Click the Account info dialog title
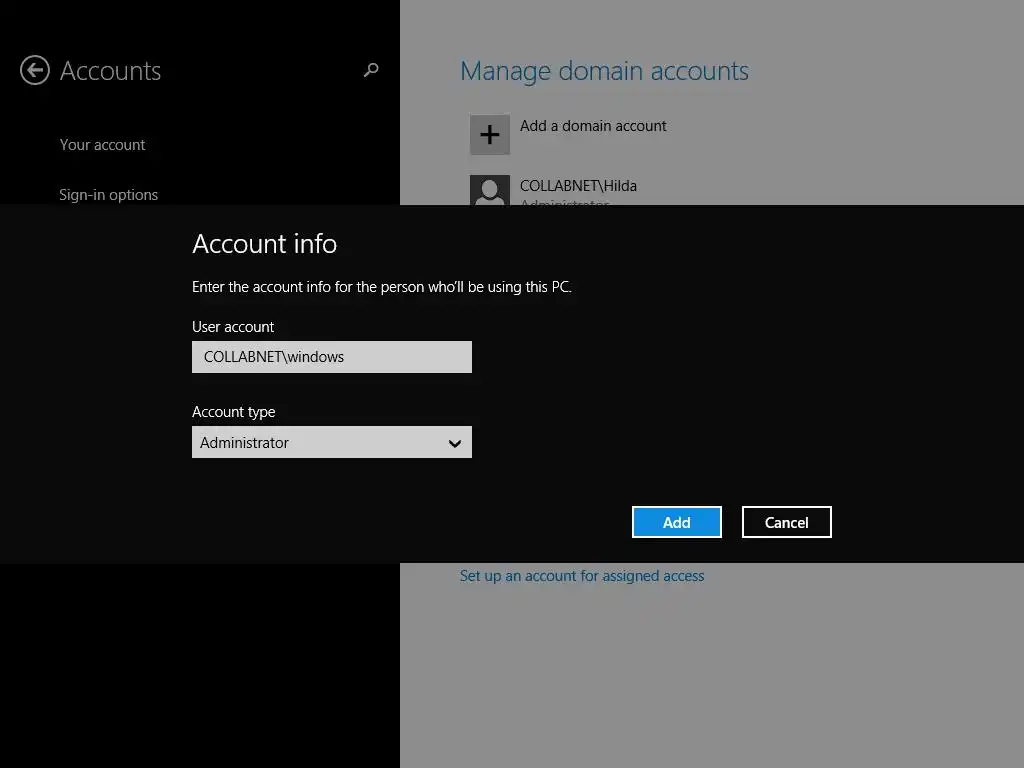The height and width of the screenshot is (768, 1024). tap(264, 244)
